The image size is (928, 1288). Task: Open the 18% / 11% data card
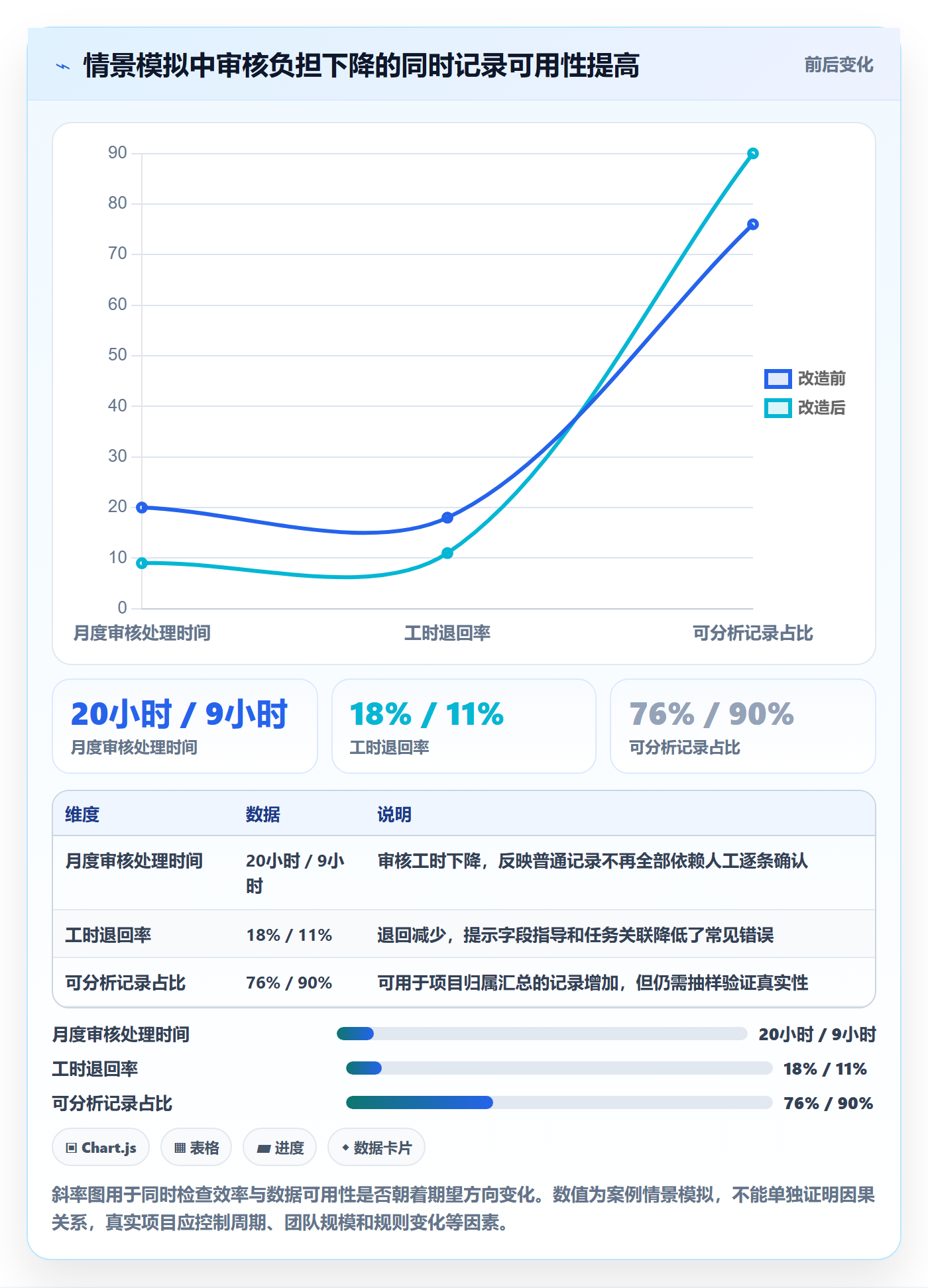(464, 726)
